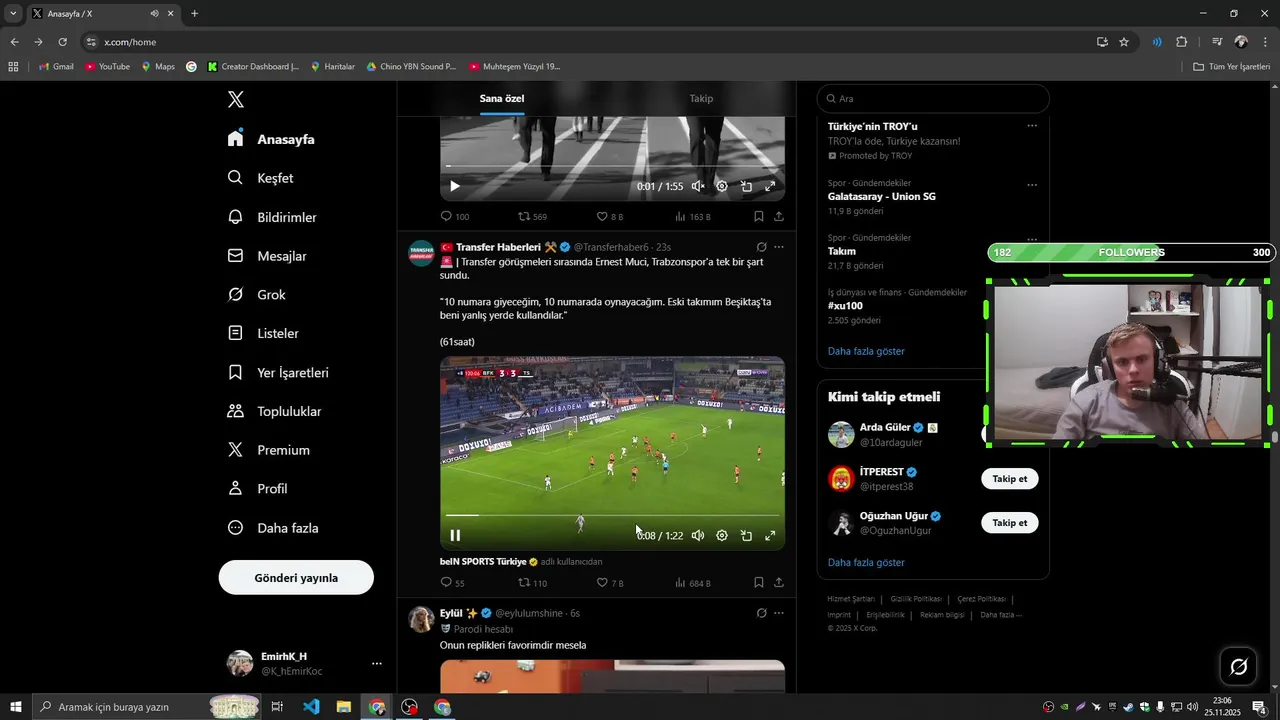Open Visual Studio Code from taskbar
1280x720 pixels.
(311, 707)
